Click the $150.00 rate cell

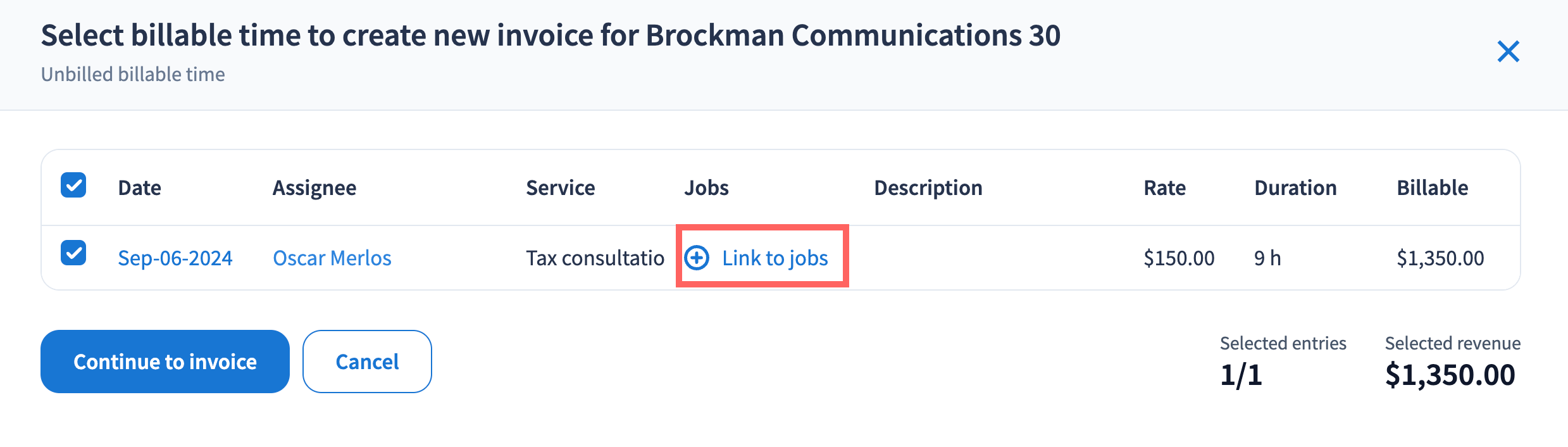coord(1179,258)
